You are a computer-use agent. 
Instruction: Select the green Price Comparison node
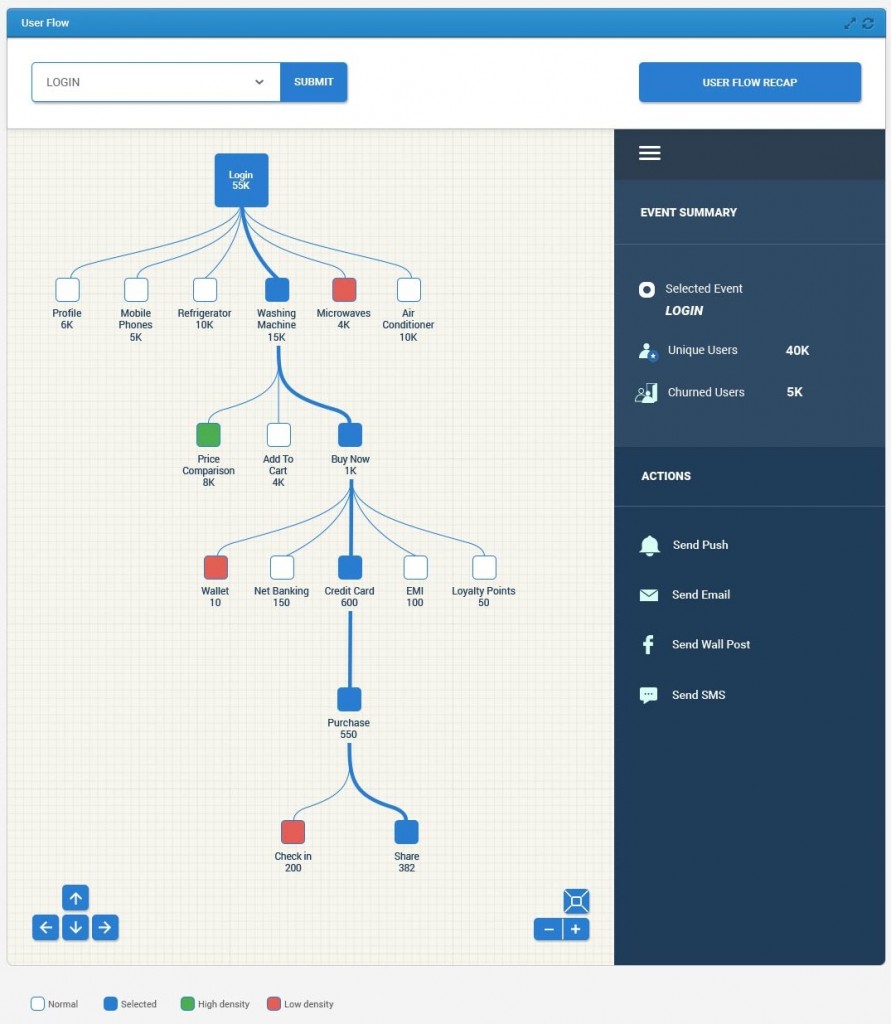(208, 435)
